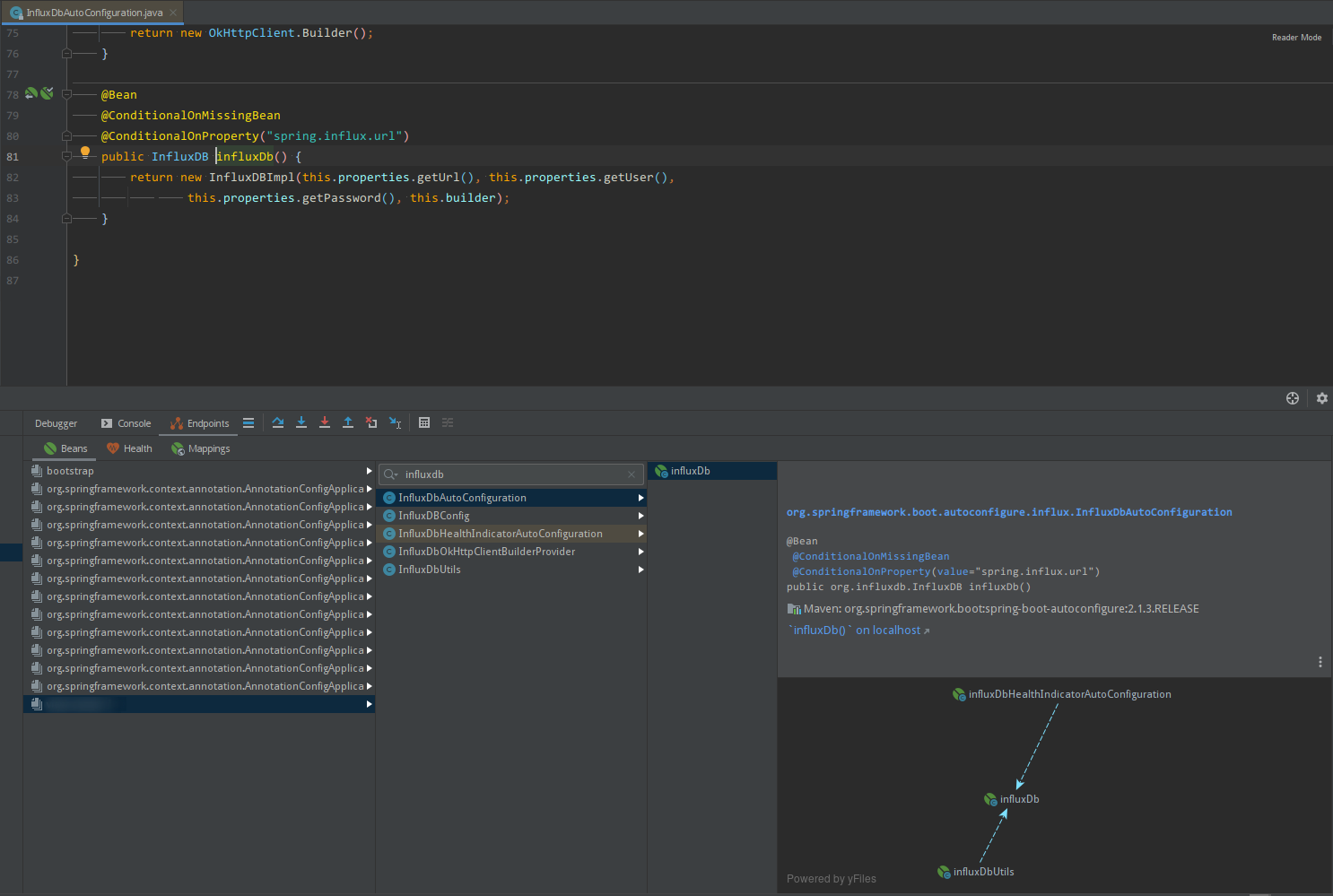The height and width of the screenshot is (896, 1333).
Task: Clear the influxdb search text with the x
Action: click(x=632, y=474)
